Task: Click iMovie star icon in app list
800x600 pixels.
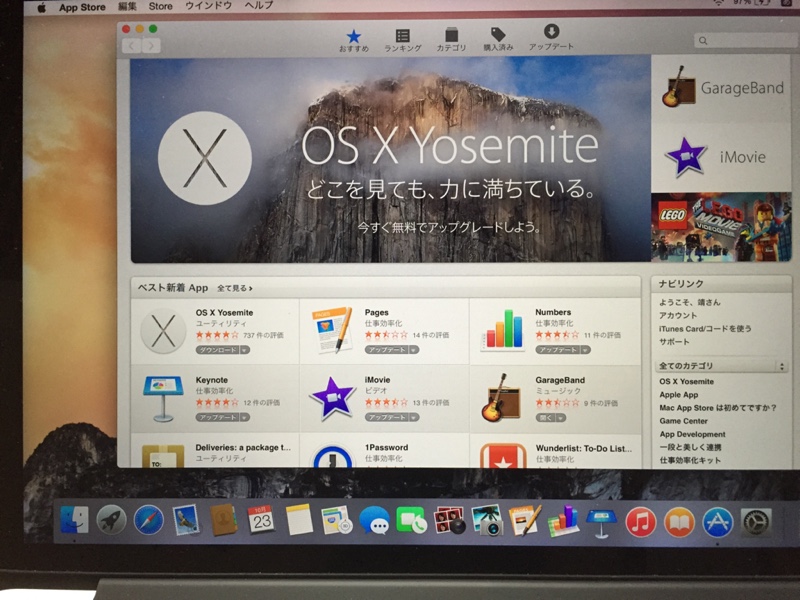Action: coord(332,398)
